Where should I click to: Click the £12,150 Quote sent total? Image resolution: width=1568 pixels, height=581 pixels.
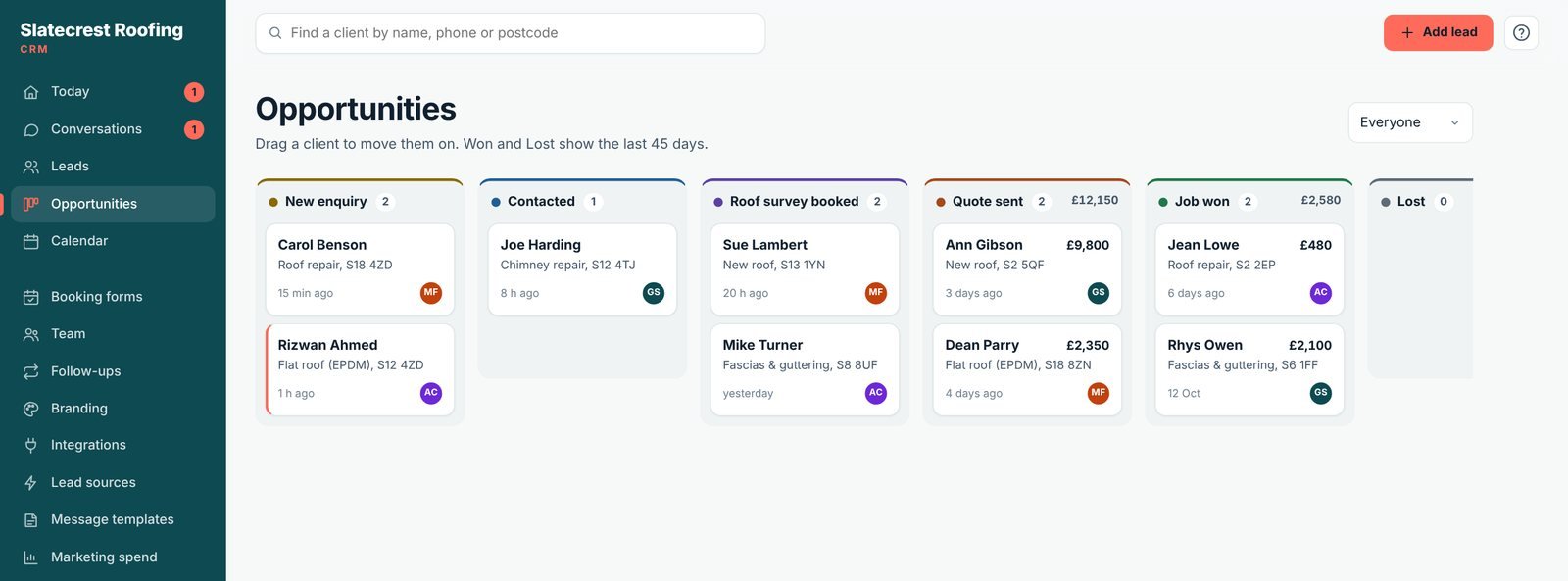[1095, 200]
